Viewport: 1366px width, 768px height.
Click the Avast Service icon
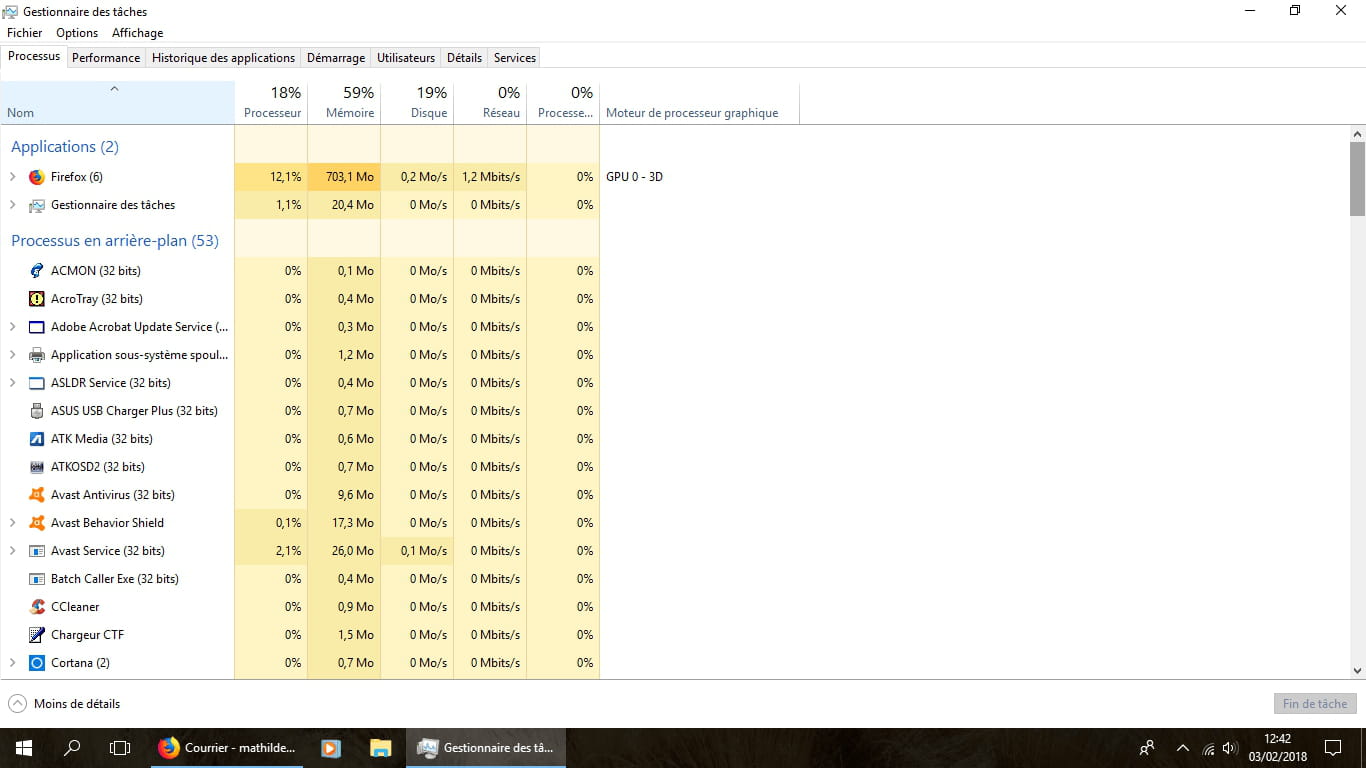click(x=37, y=551)
